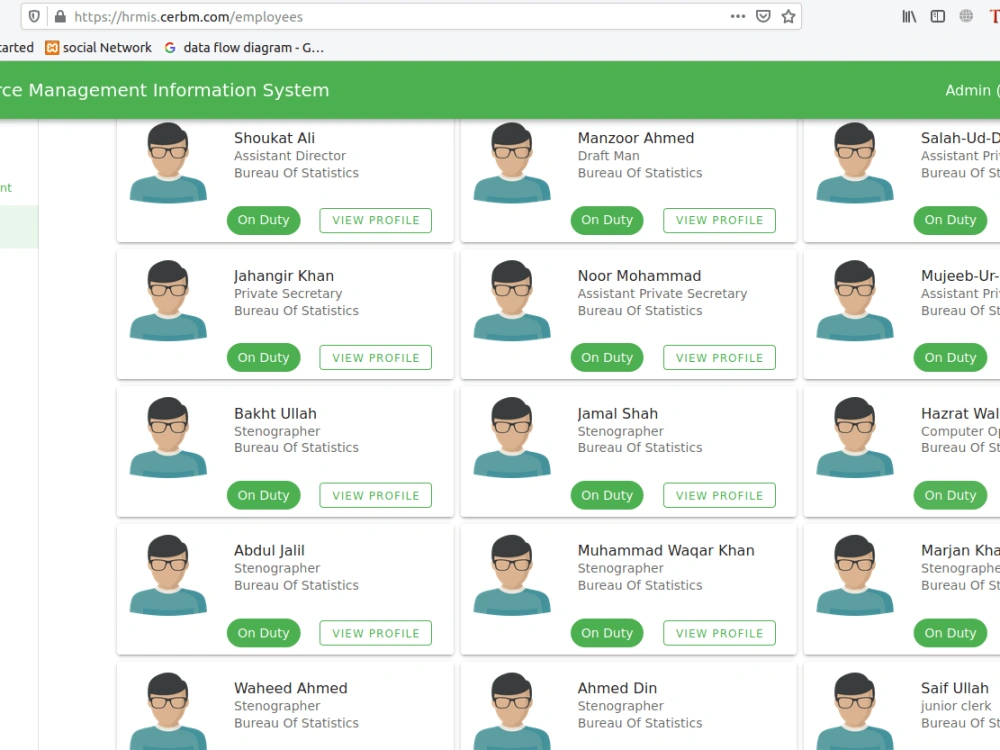The width and height of the screenshot is (1000, 750).
Task: Click the globe icon in browser toolbar
Action: [966, 16]
